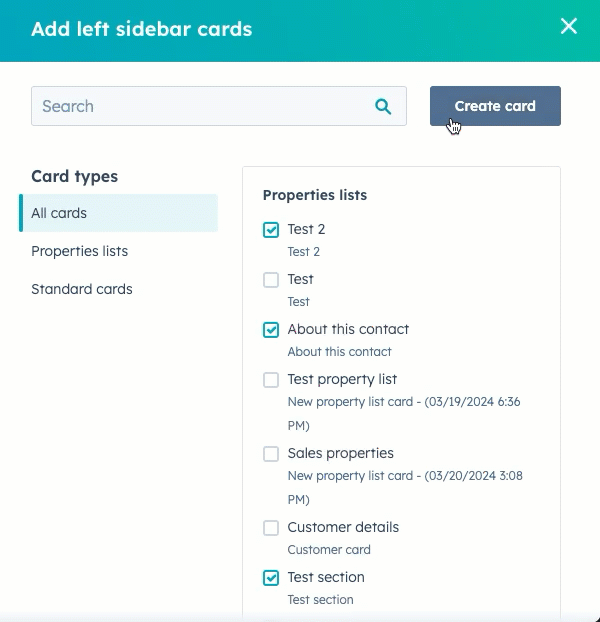Click the Sales properties label text

340,453
